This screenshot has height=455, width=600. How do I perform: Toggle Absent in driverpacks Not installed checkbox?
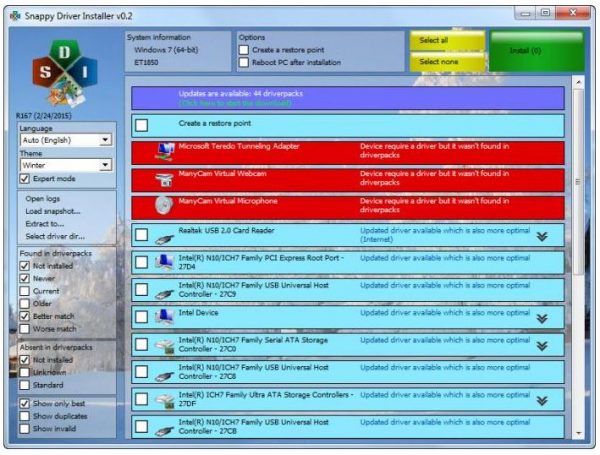pyautogui.click(x=24, y=360)
